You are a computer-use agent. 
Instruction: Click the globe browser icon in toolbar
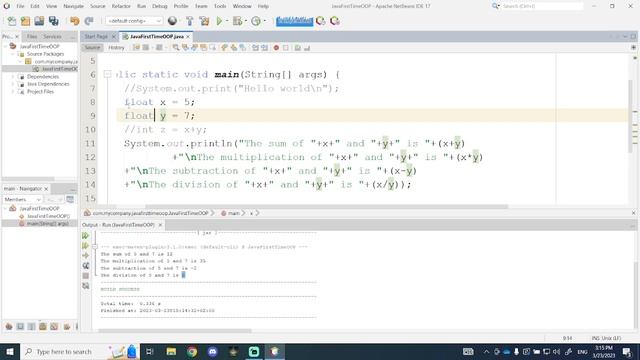click(172, 21)
